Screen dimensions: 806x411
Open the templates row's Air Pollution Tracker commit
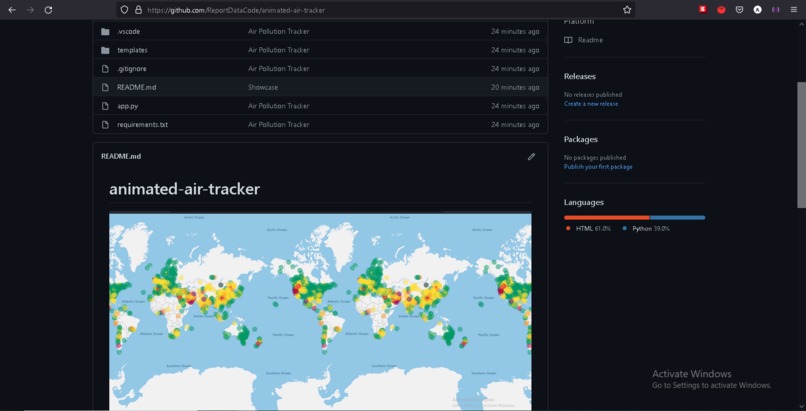(x=279, y=50)
